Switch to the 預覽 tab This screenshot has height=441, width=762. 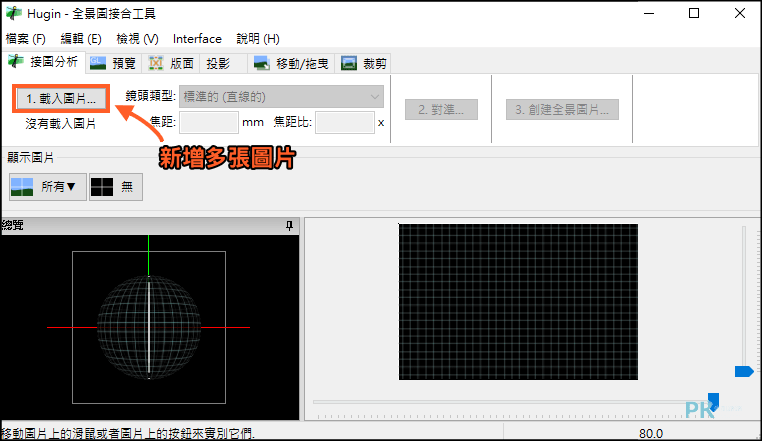(x=113, y=63)
